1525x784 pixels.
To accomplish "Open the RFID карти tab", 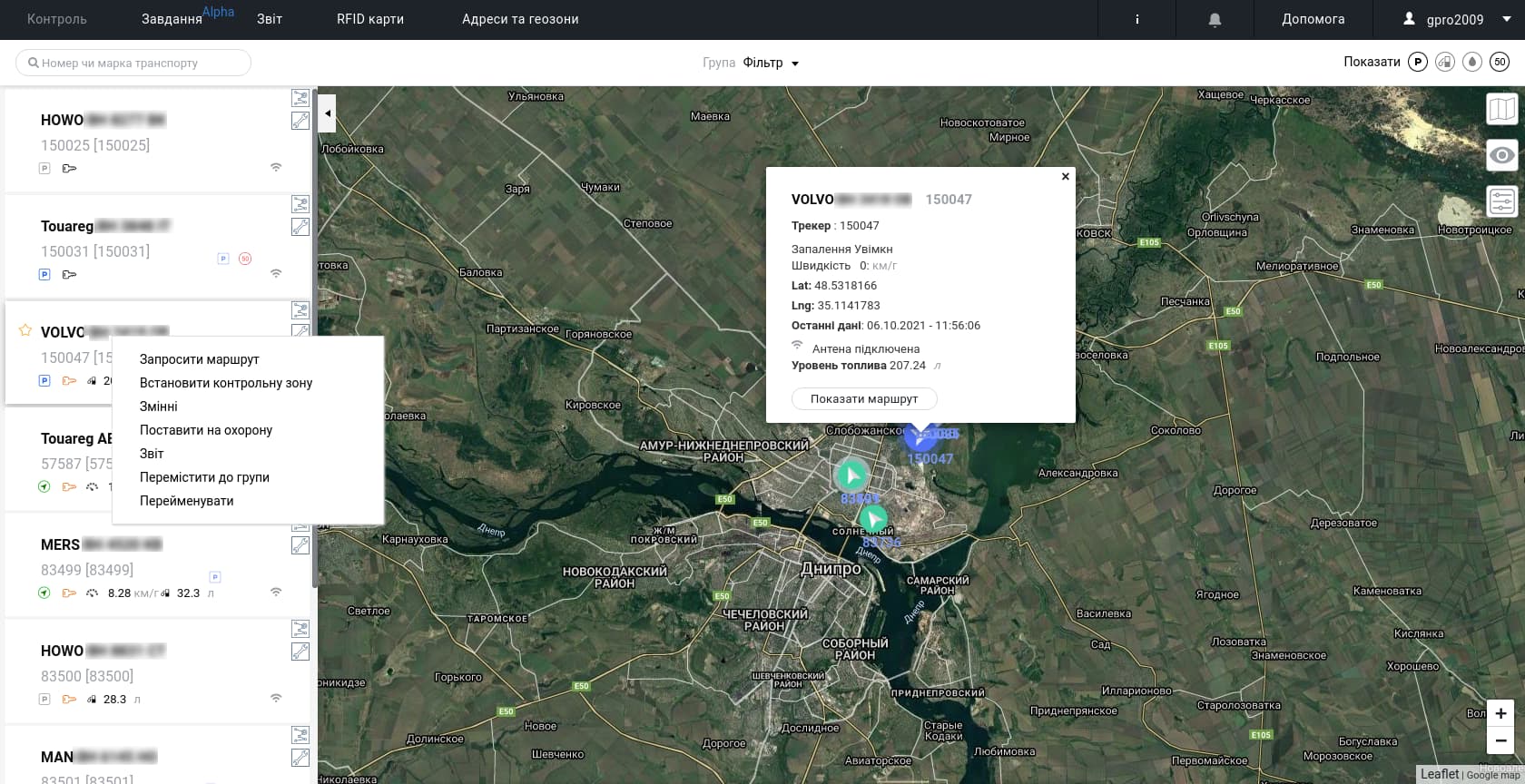I will (x=370, y=19).
